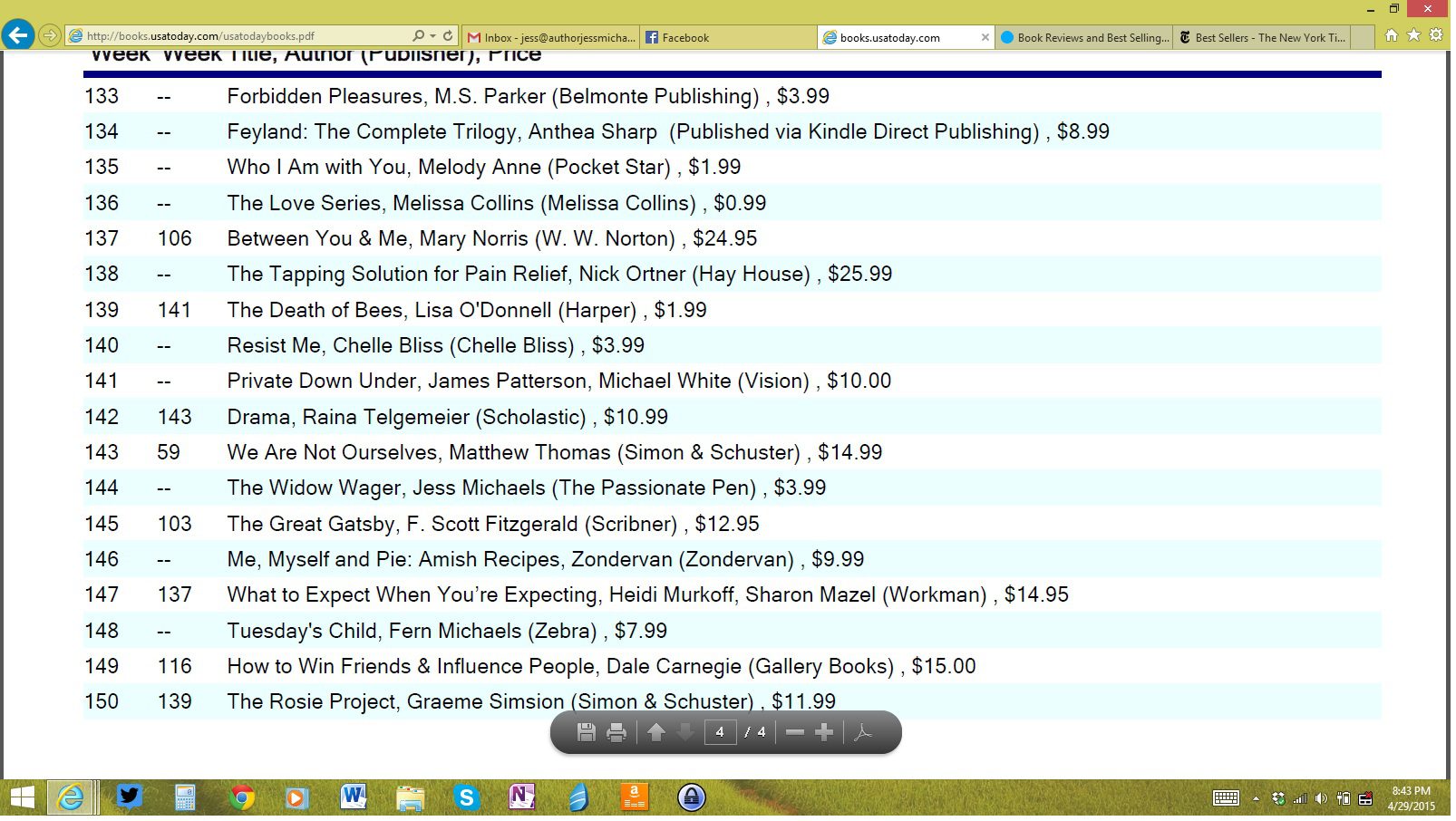Screen dimensions: 1456x821
Task: Switch to the Gmail Inbox tab
Action: coord(551,37)
